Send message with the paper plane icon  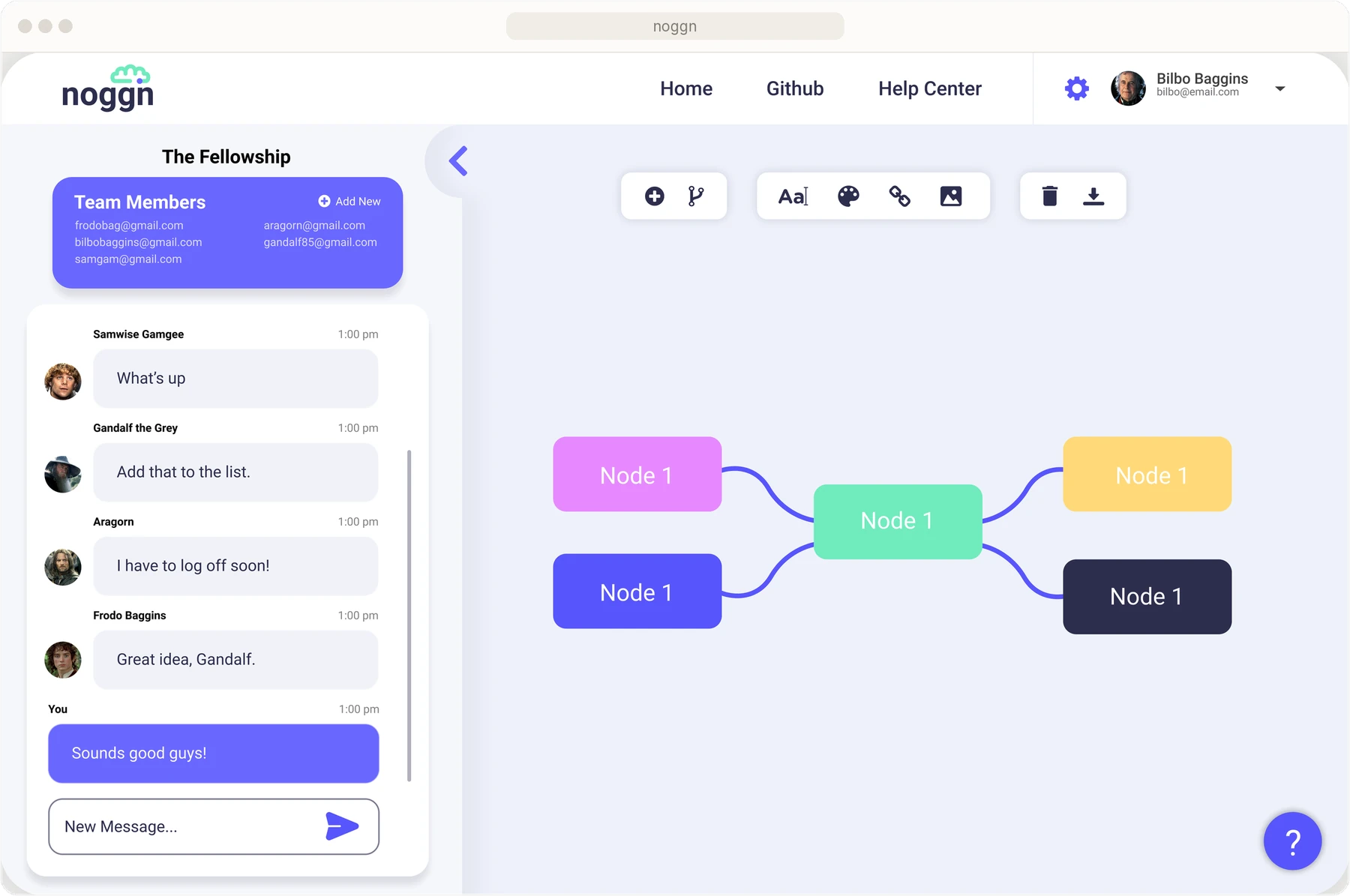343,826
